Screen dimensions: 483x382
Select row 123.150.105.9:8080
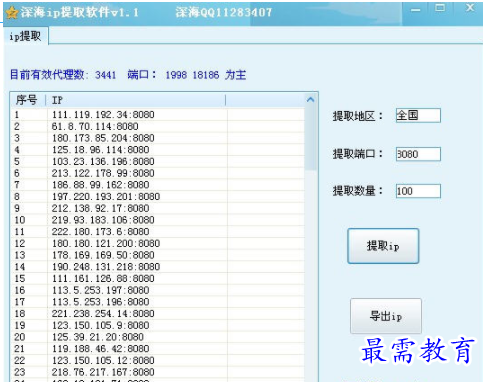point(158,325)
